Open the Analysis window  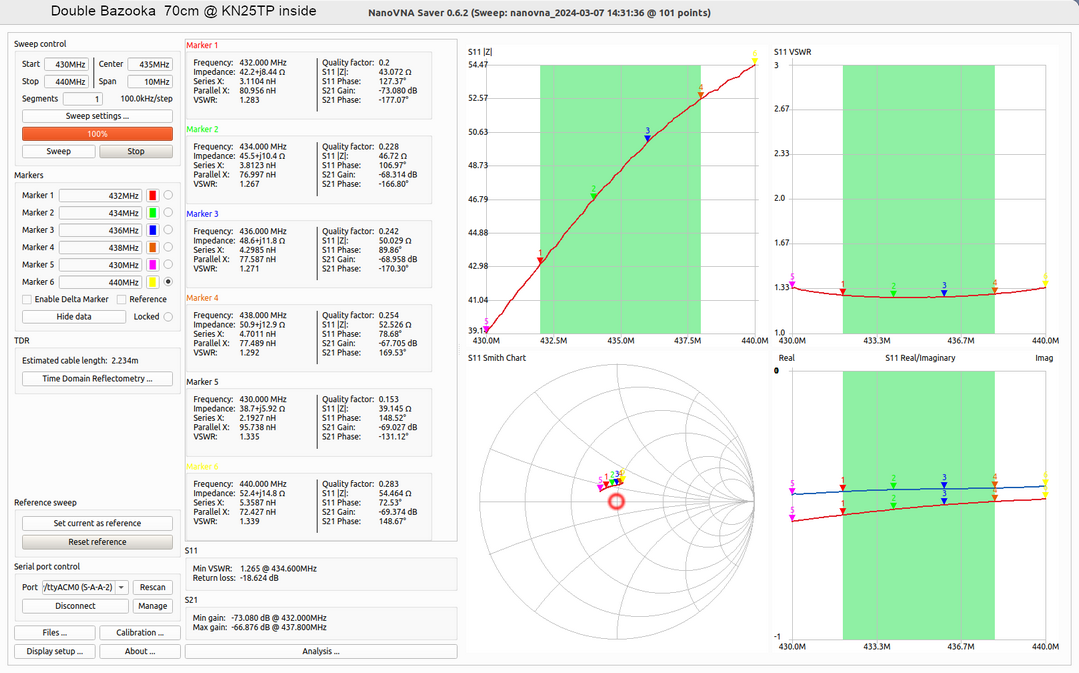321,651
